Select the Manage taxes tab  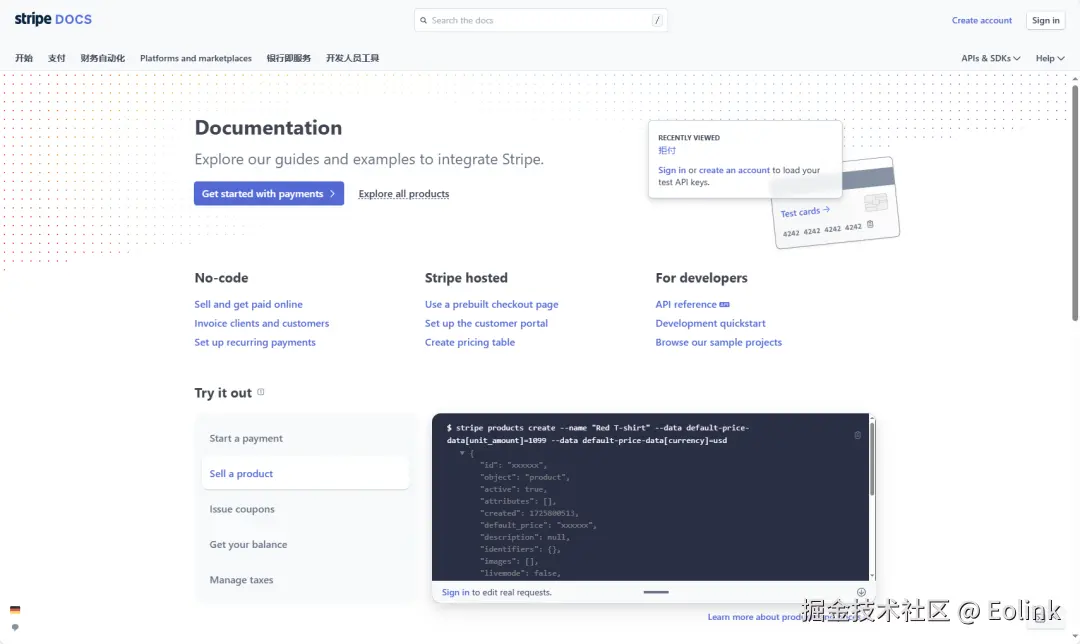click(305, 580)
